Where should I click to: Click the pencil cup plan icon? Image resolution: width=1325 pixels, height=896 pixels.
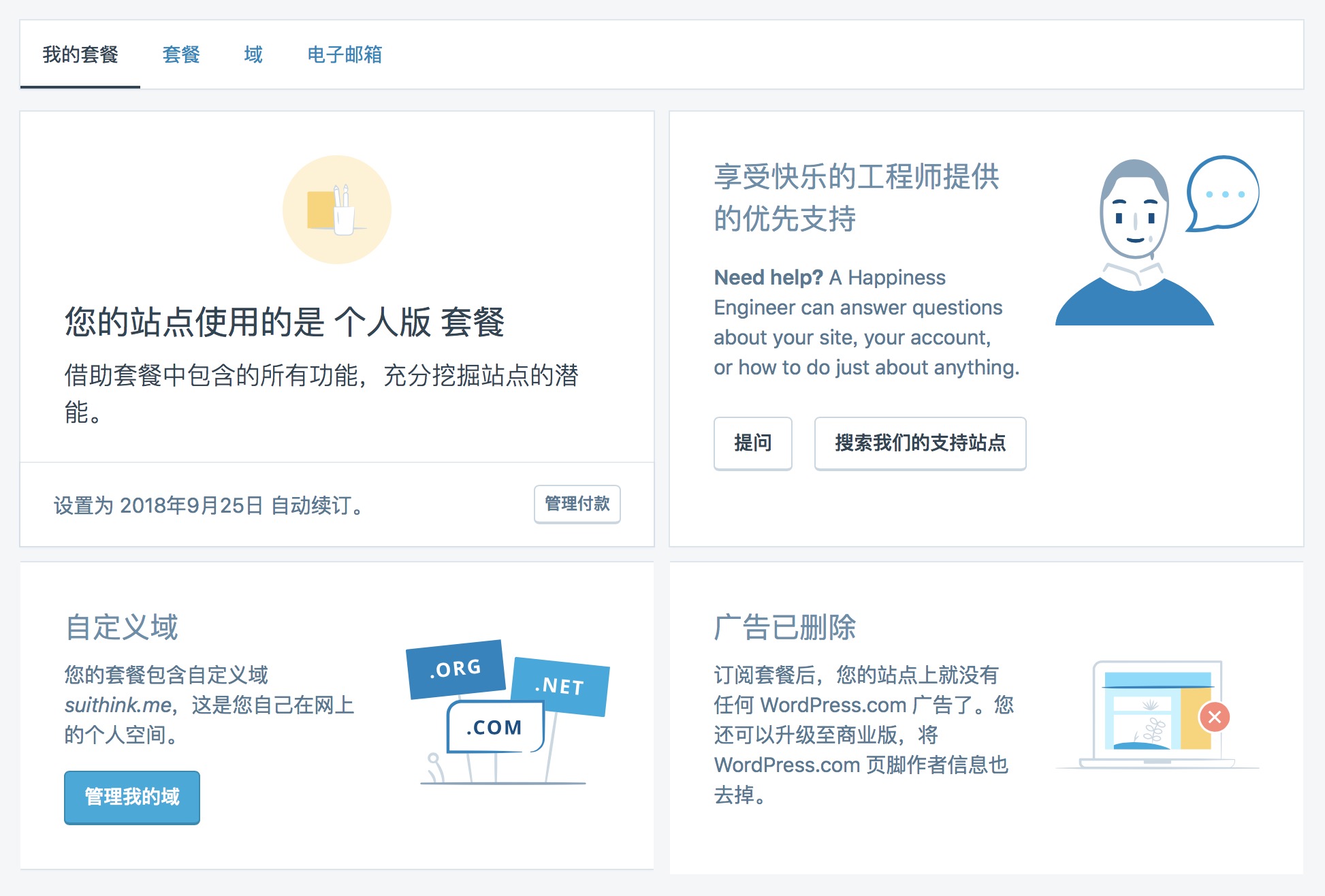point(337,210)
